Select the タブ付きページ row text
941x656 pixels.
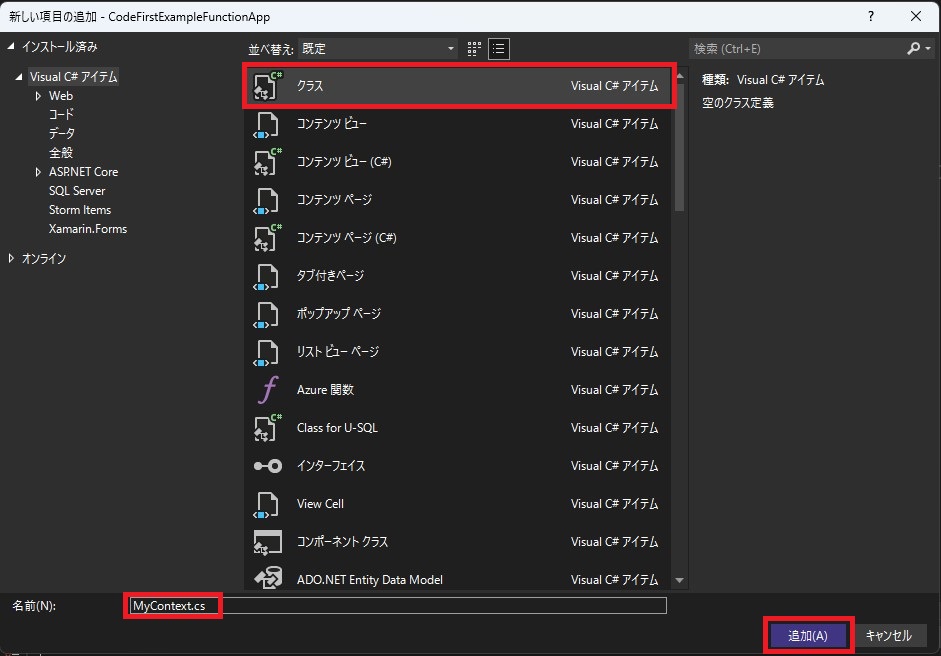point(330,275)
